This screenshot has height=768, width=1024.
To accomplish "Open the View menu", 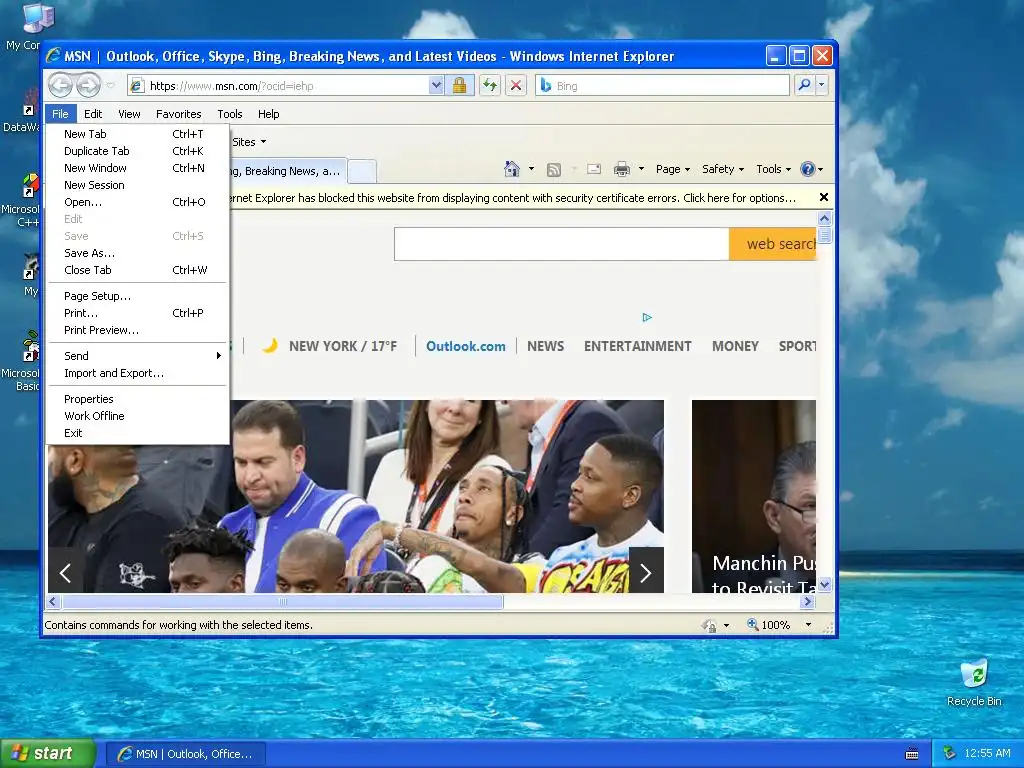I will (x=129, y=114).
